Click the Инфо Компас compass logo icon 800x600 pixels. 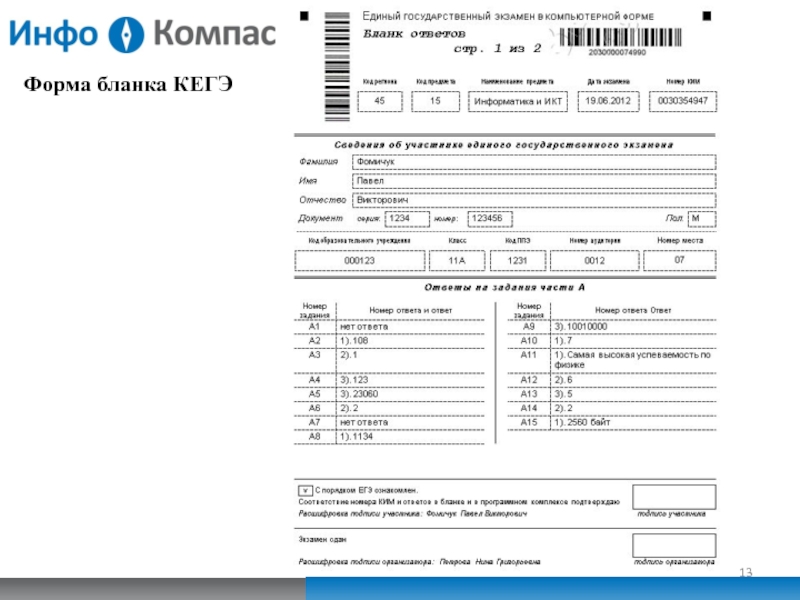click(126, 35)
